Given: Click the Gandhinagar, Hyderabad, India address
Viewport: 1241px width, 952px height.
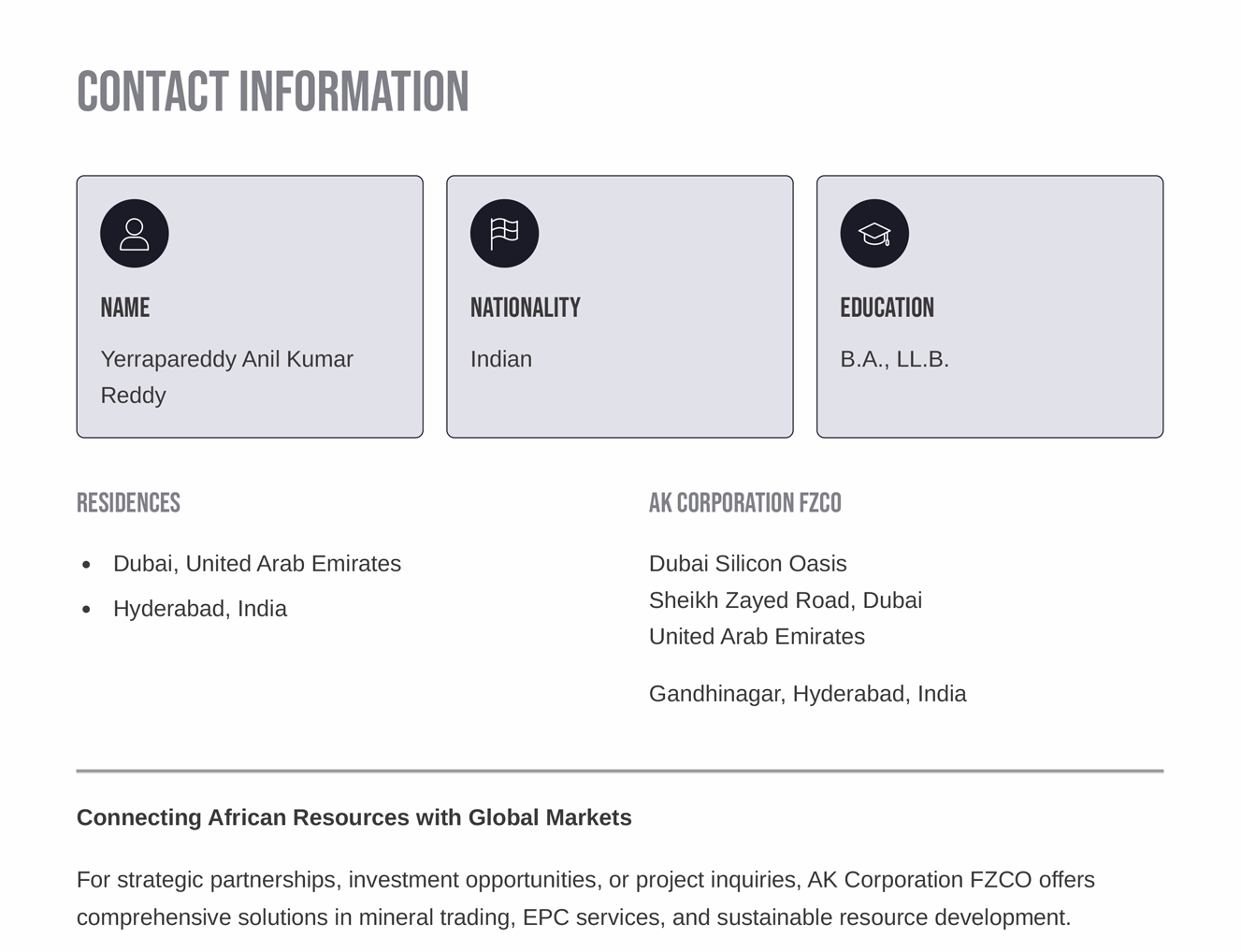Looking at the screenshot, I should click(x=807, y=694).
